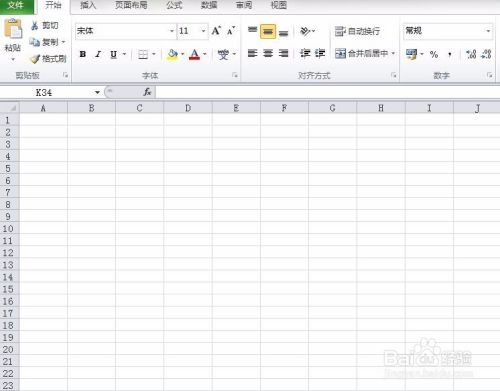Apply comma style separator

coord(450,54)
